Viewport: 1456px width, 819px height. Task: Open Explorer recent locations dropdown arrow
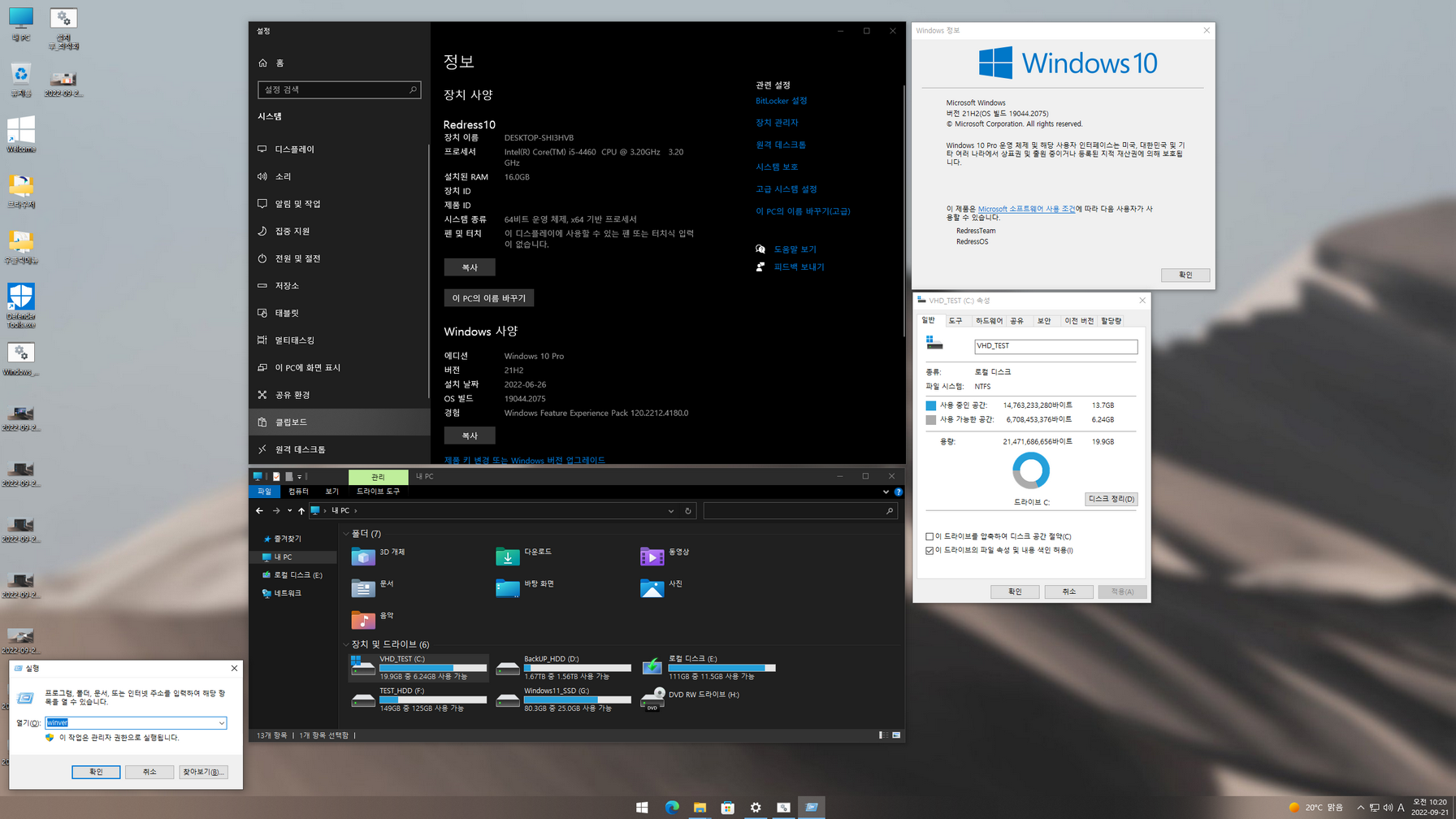point(289,511)
